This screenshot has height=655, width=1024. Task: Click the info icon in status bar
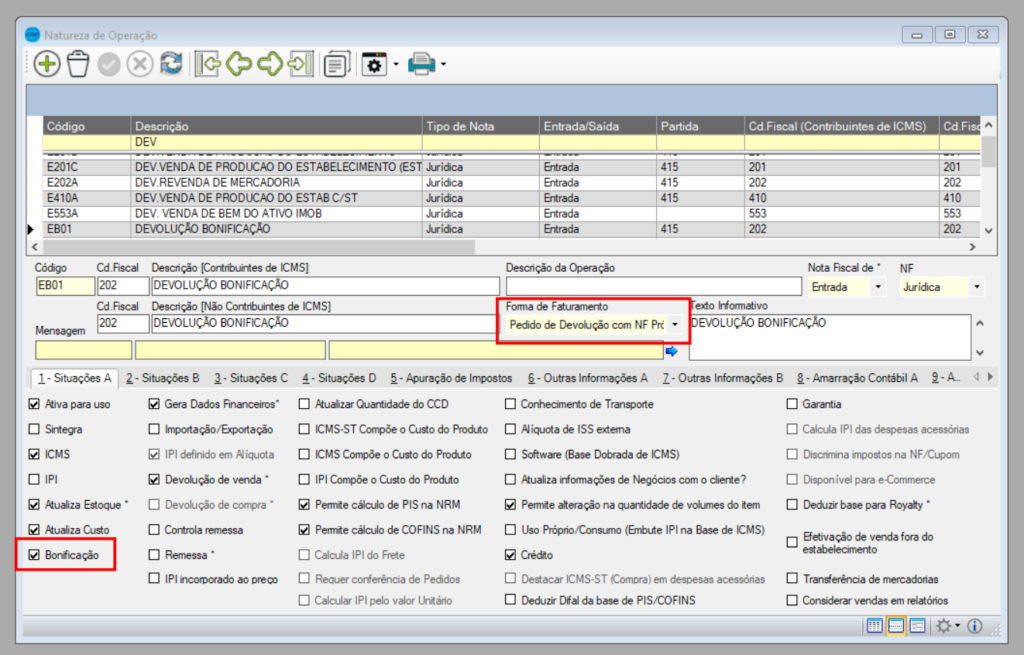coord(974,626)
